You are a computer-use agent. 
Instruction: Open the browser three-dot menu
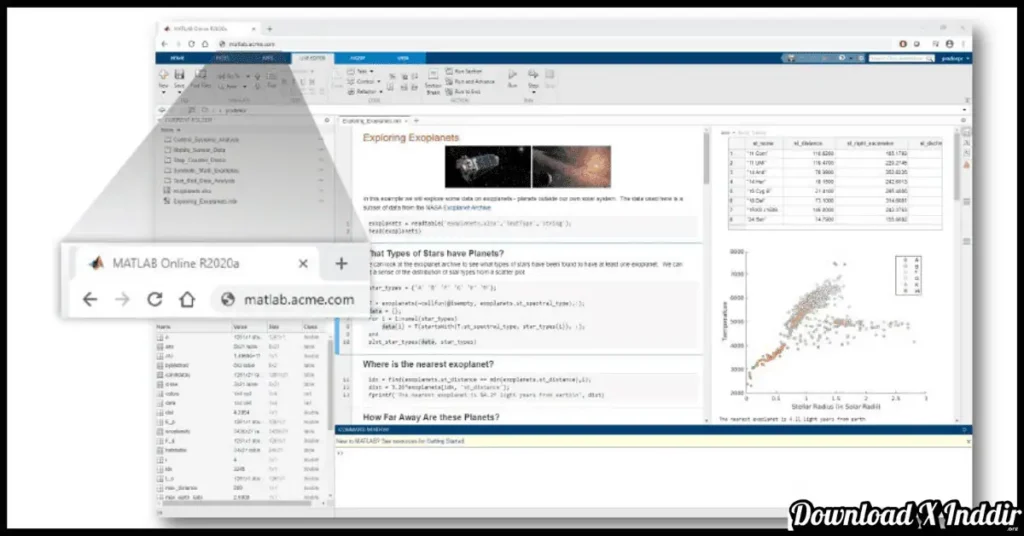[963, 44]
